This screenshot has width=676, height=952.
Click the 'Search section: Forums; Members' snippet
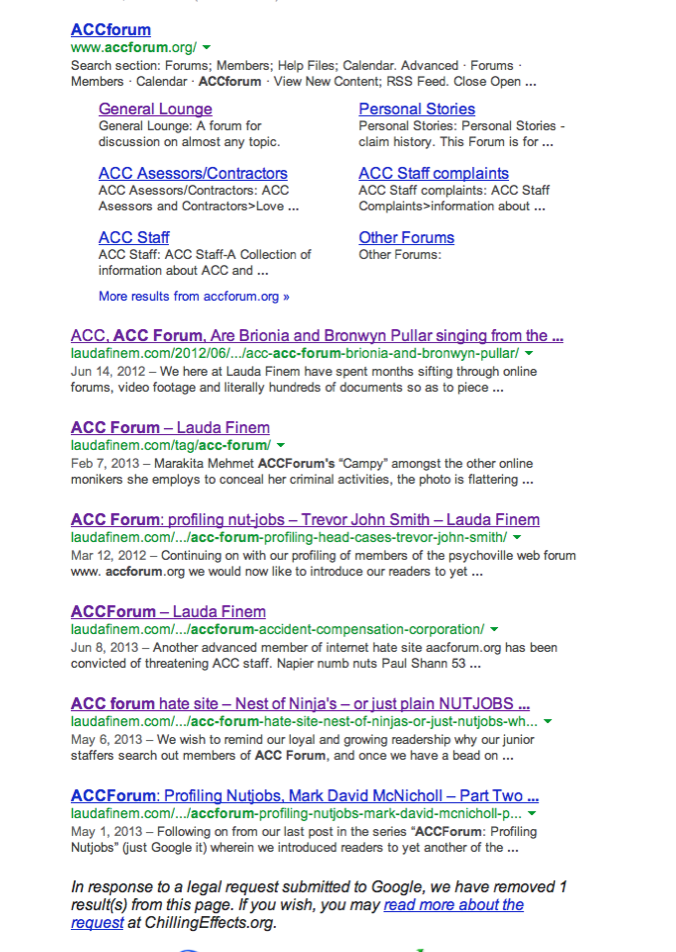pyautogui.click(x=304, y=73)
